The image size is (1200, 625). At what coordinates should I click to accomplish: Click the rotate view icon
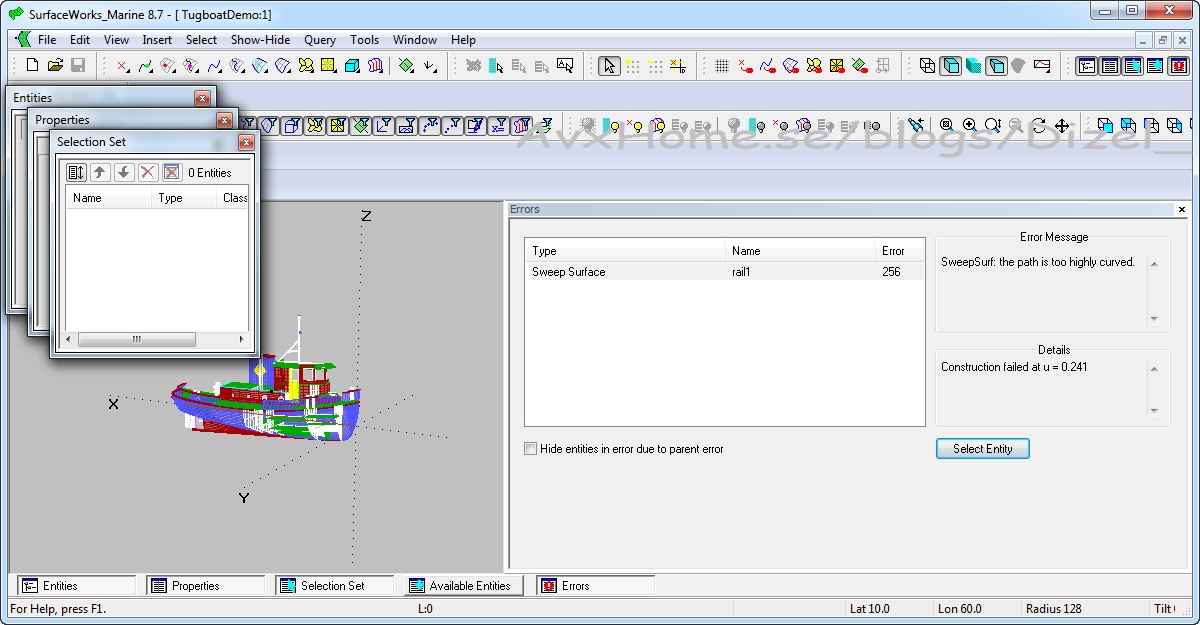pos(1038,126)
